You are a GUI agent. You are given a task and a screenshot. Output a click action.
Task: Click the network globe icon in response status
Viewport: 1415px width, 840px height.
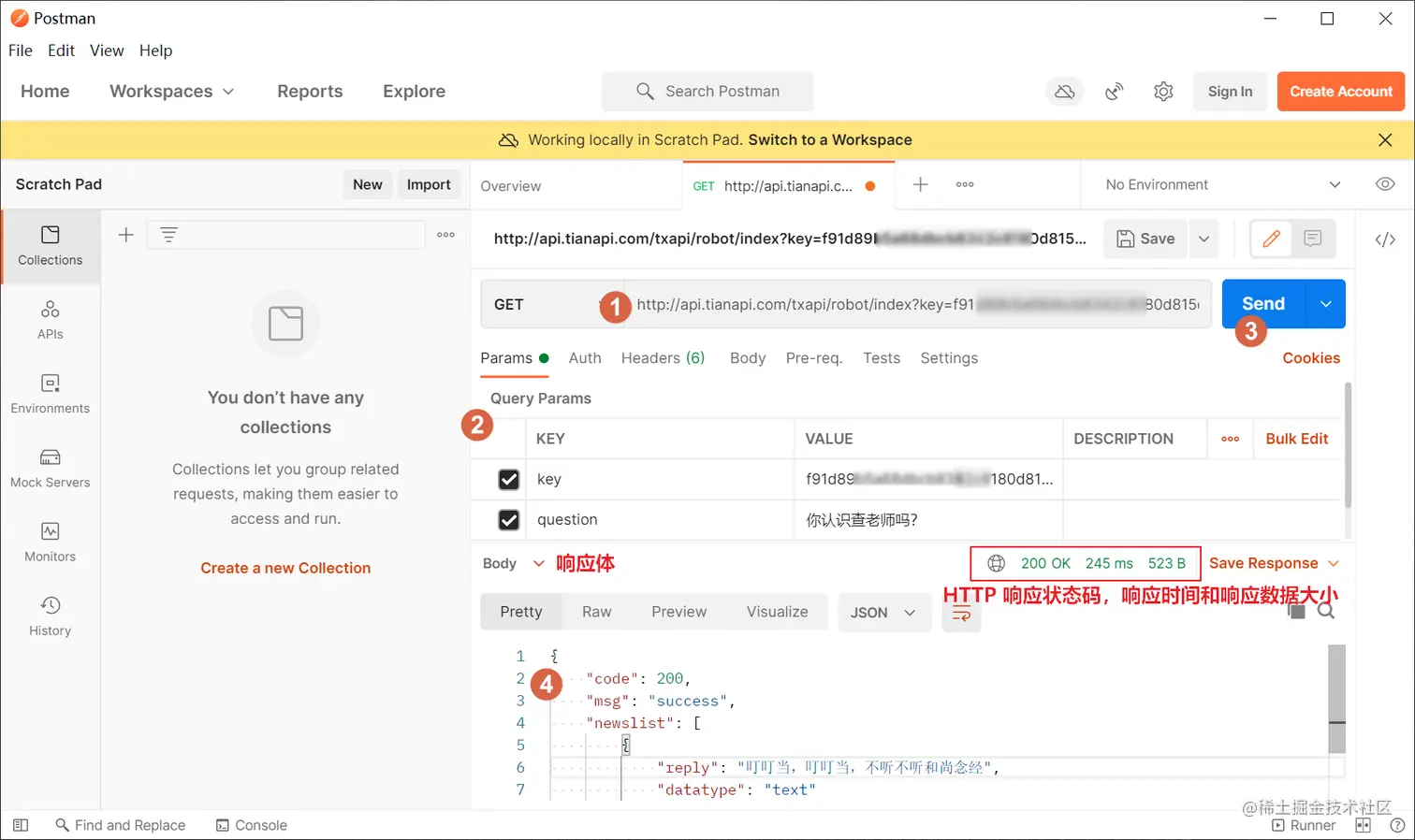pyautogui.click(x=997, y=563)
